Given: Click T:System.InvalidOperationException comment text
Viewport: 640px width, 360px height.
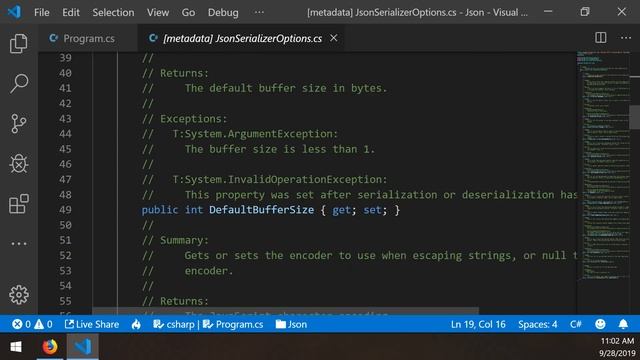Looking at the screenshot, I should coord(280,180).
